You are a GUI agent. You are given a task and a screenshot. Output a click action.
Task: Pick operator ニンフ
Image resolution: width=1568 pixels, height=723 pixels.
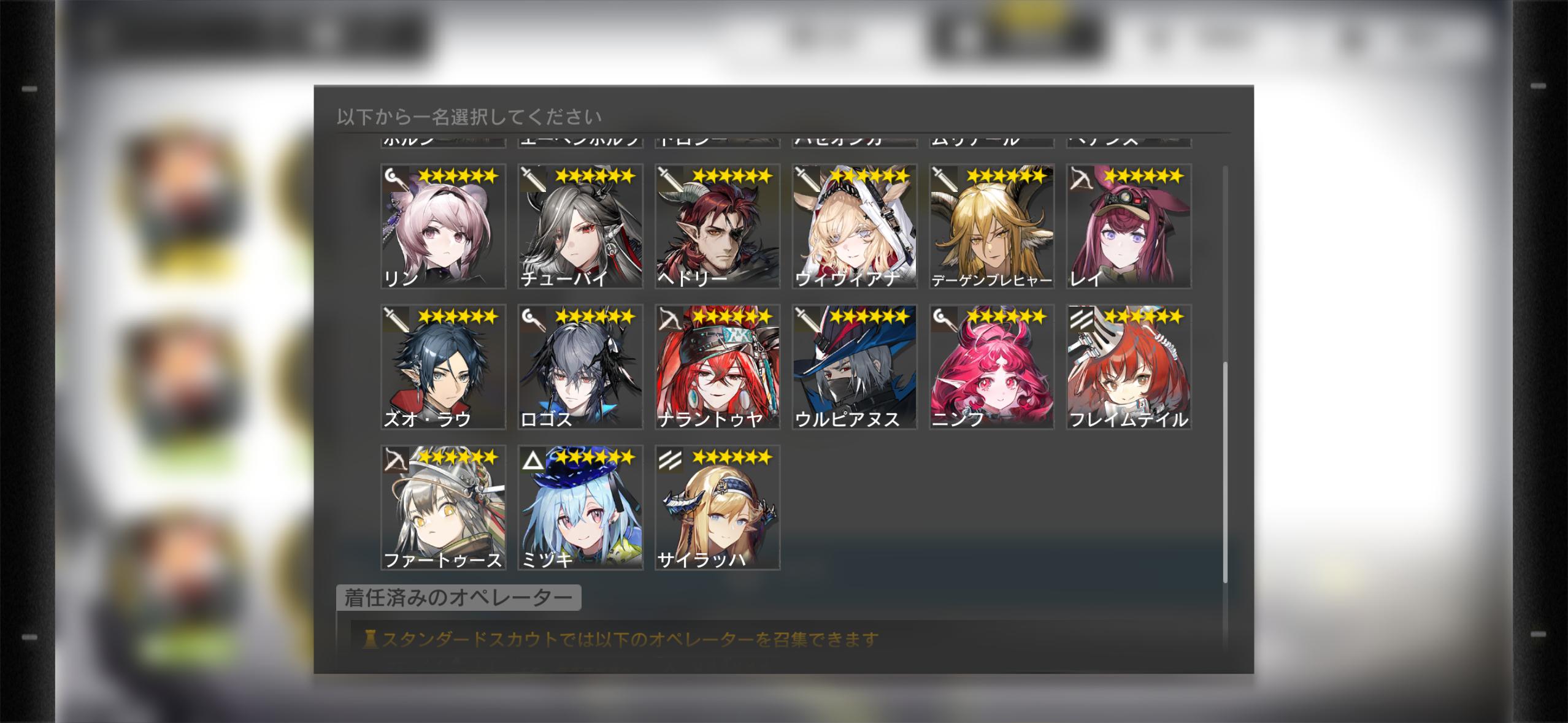pos(991,367)
